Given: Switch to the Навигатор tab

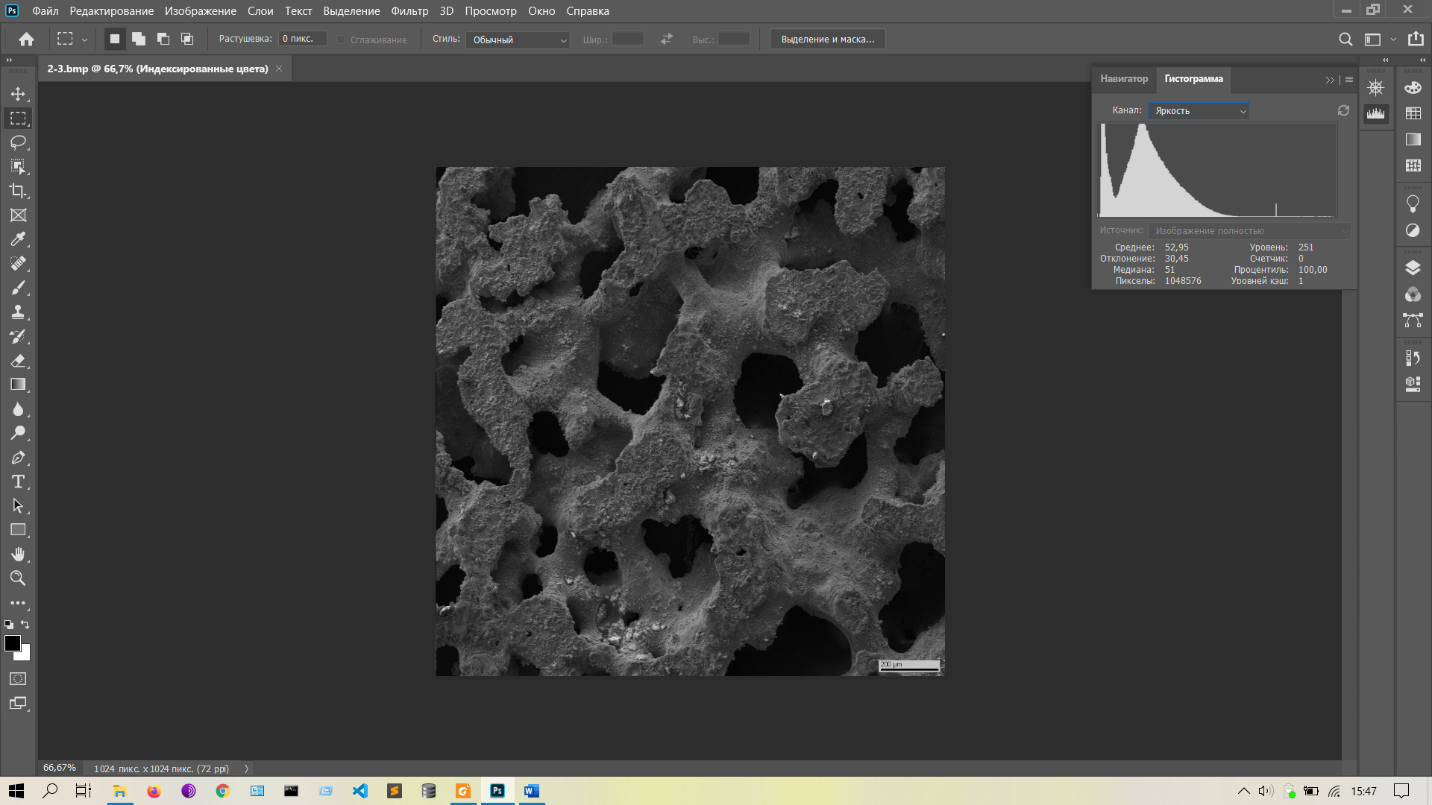Looking at the screenshot, I should (x=1124, y=79).
